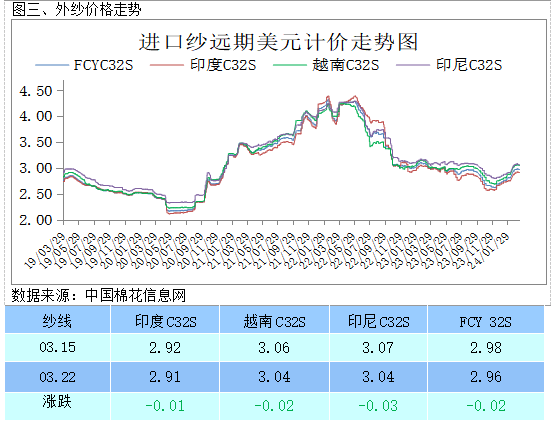Click the 3.04 value under 印尼C32S

[x=378, y=377]
